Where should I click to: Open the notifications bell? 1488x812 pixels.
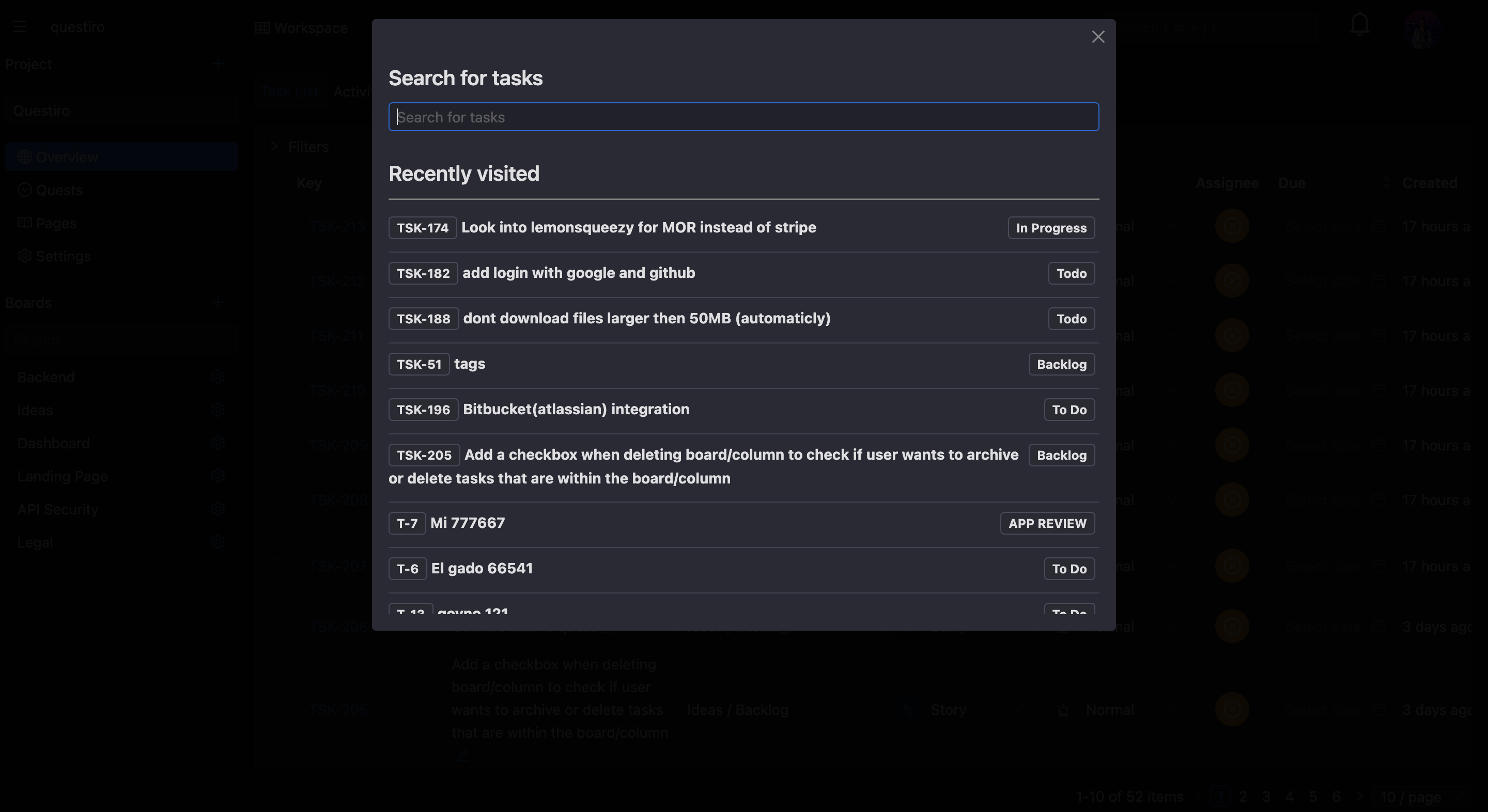pyautogui.click(x=1359, y=24)
